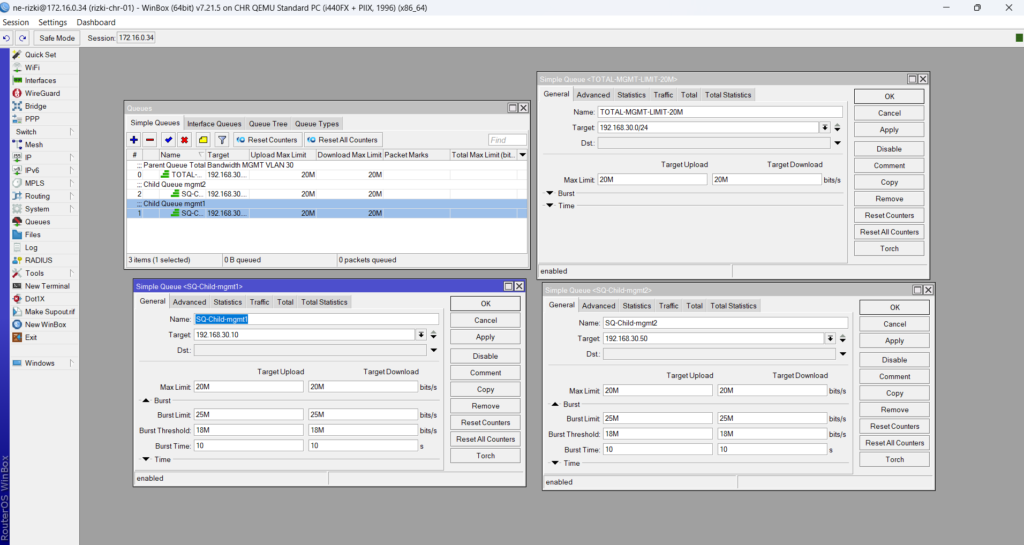Open the Session menu

click(16, 22)
